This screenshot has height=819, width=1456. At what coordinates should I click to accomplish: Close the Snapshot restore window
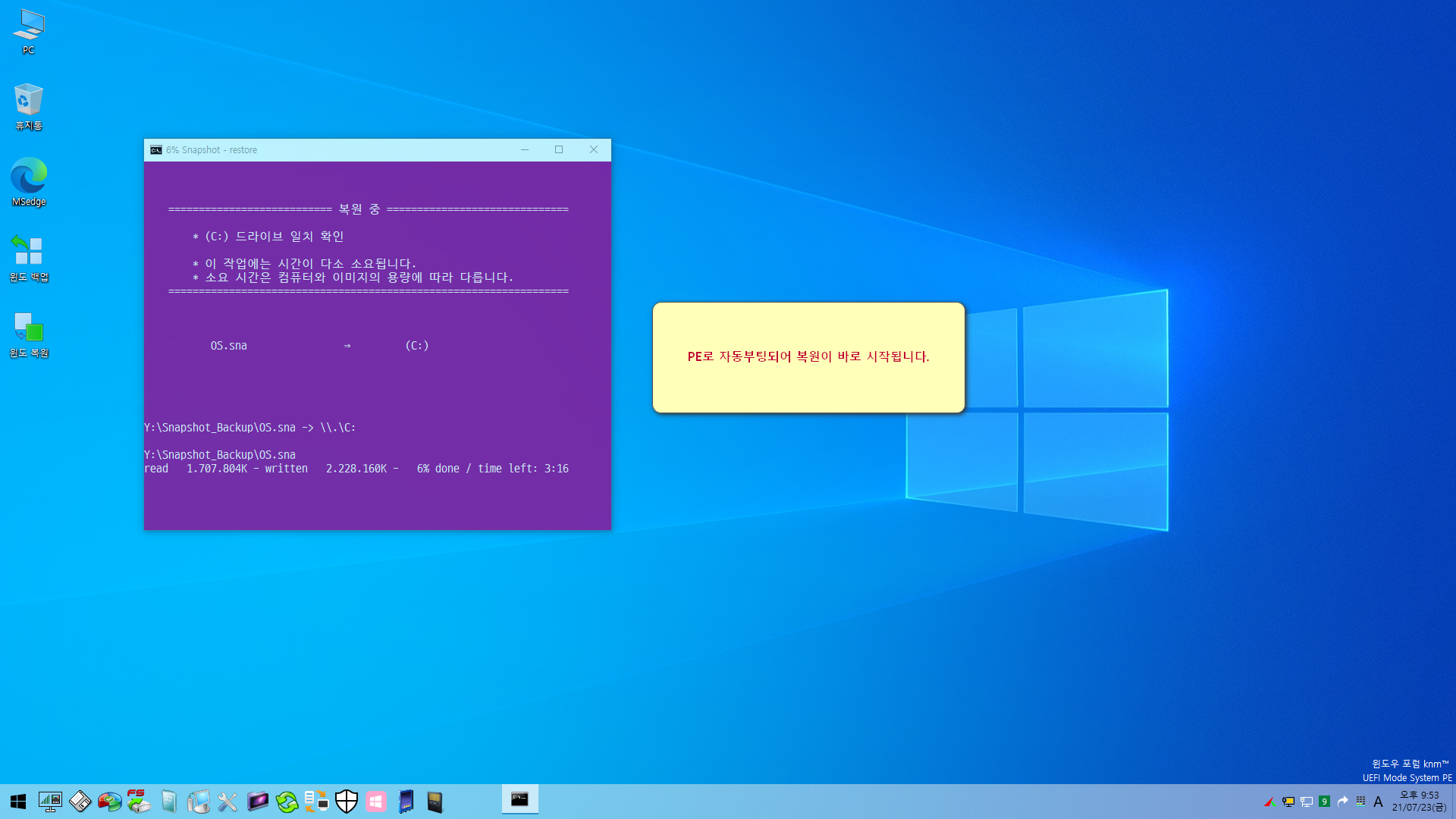pos(594,150)
